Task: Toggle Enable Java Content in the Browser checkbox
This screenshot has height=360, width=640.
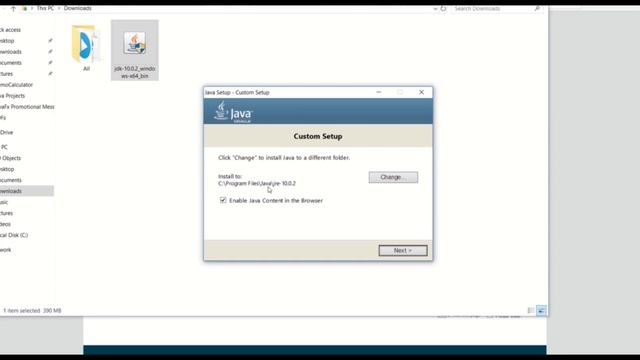Action: pos(223,200)
